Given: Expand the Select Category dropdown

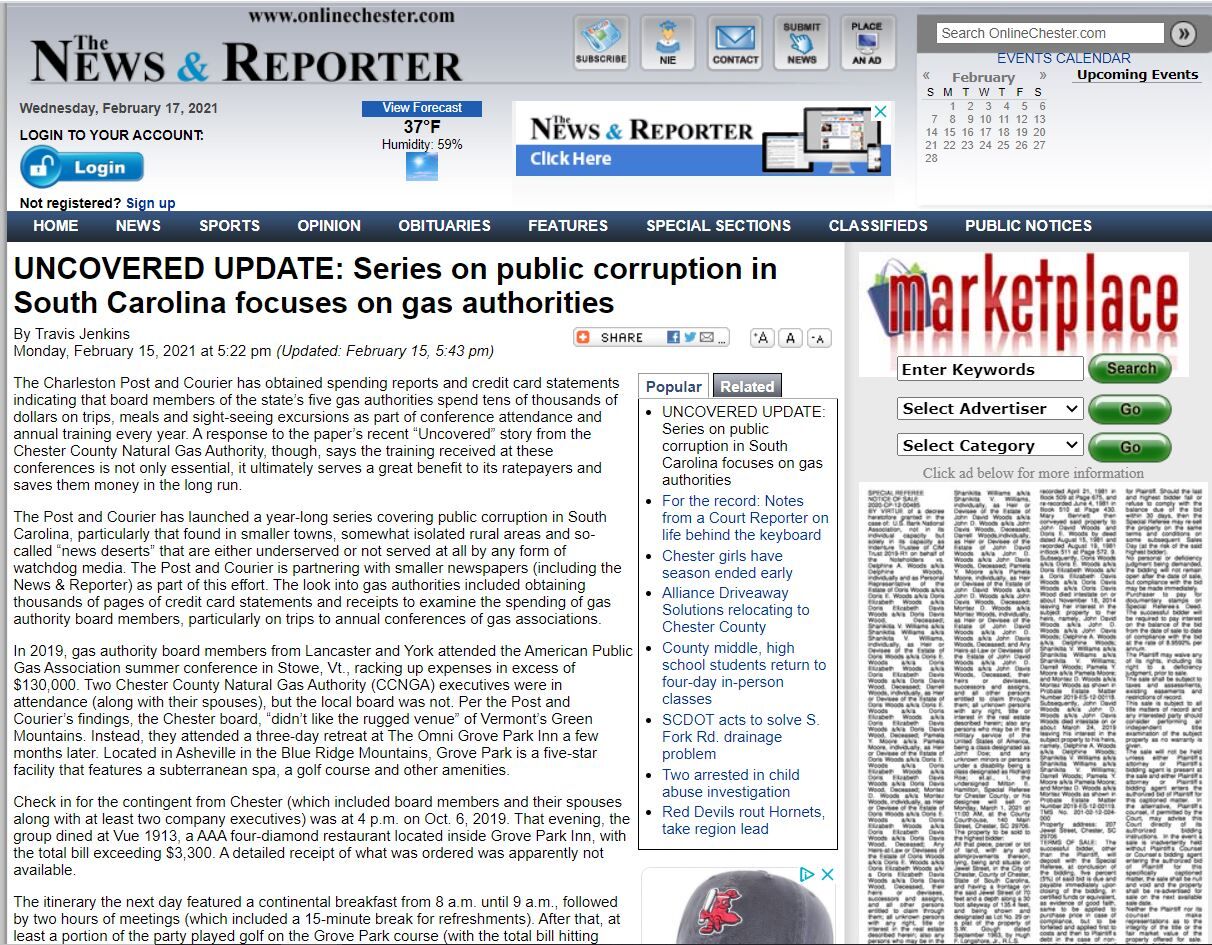Looking at the screenshot, I should [989, 446].
